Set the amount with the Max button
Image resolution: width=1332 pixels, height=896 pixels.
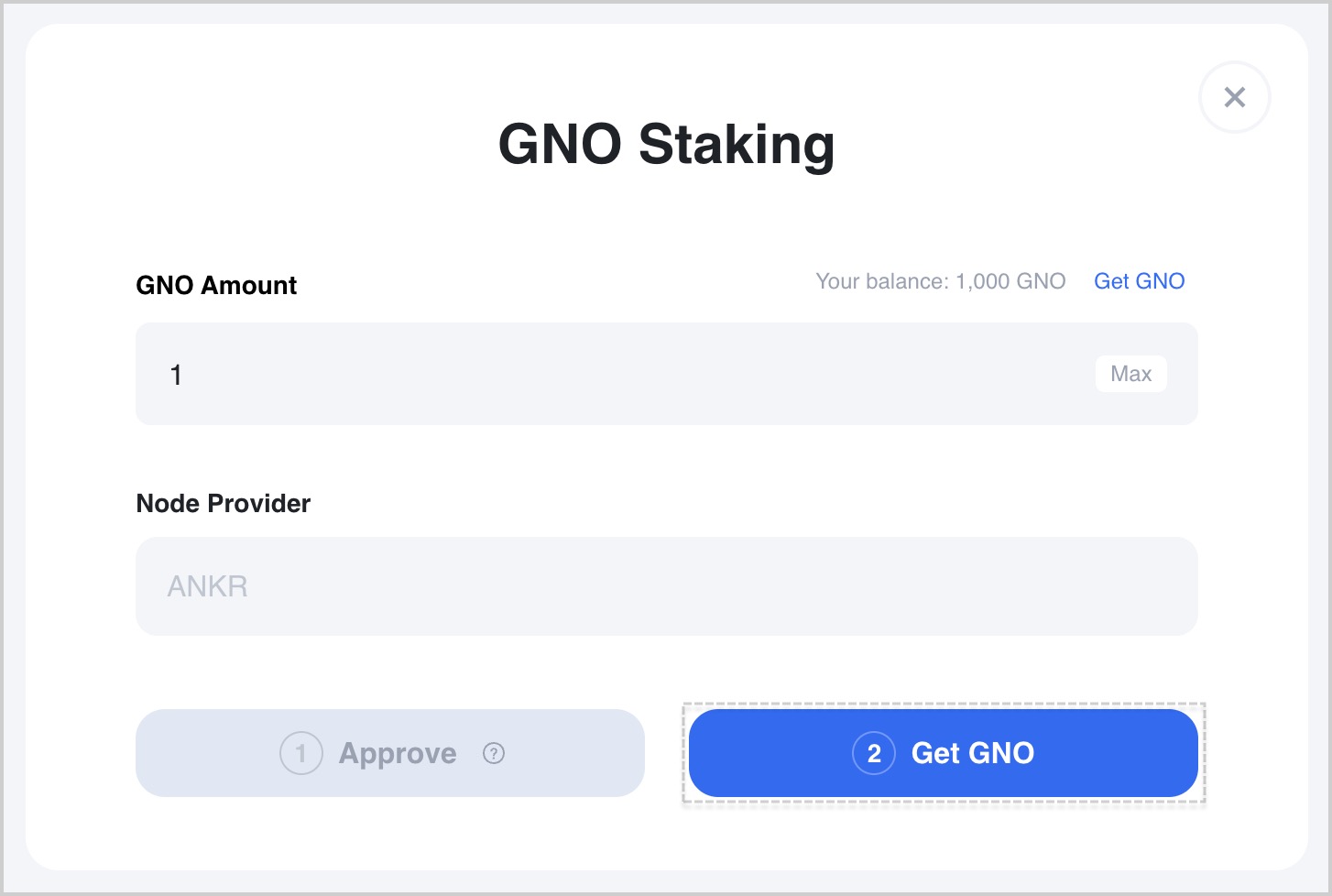point(1130,374)
